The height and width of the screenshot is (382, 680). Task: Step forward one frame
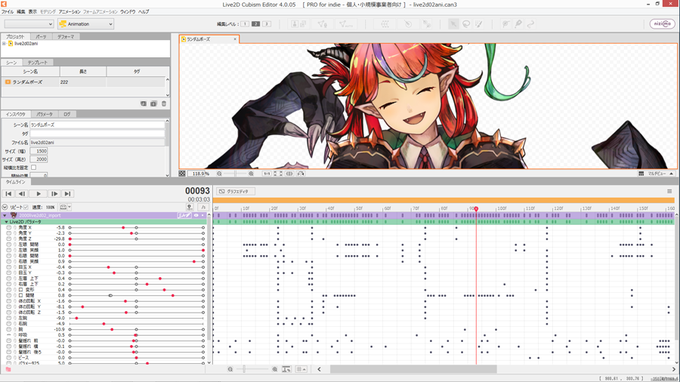click(54, 194)
